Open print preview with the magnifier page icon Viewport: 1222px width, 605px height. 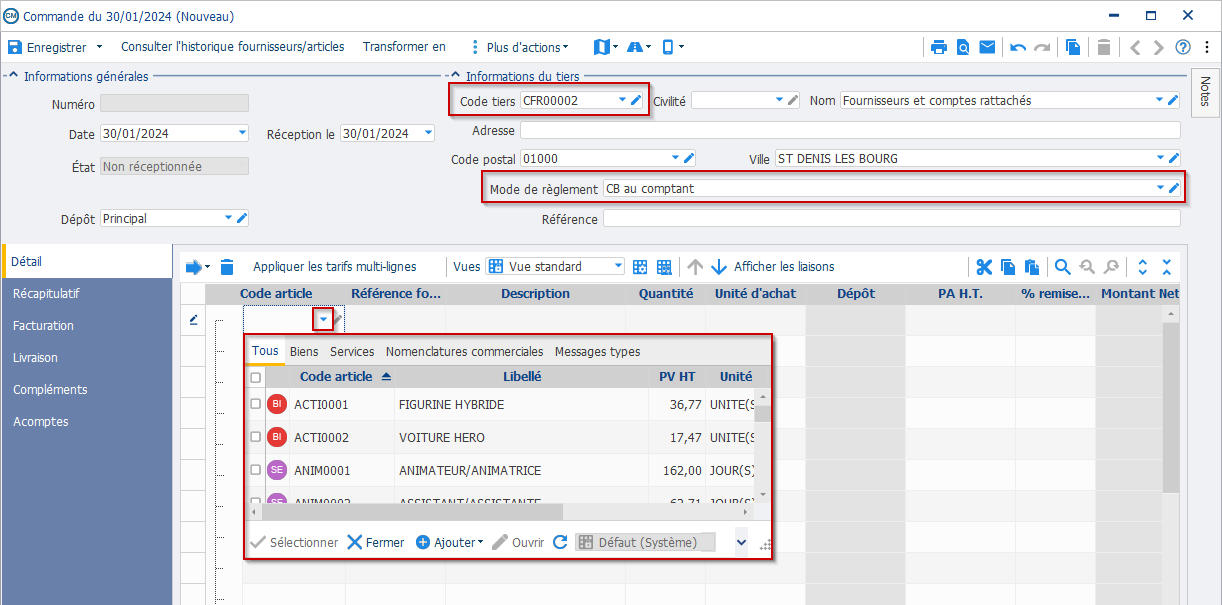click(963, 47)
